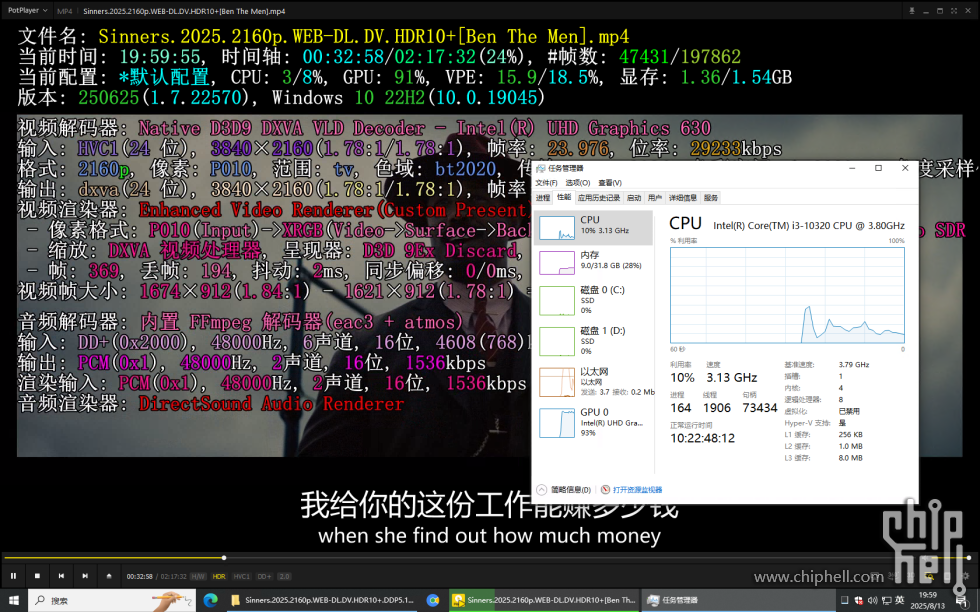This screenshot has height=612, width=980.
Task: Switch to the 性能 tab
Action: (564, 197)
